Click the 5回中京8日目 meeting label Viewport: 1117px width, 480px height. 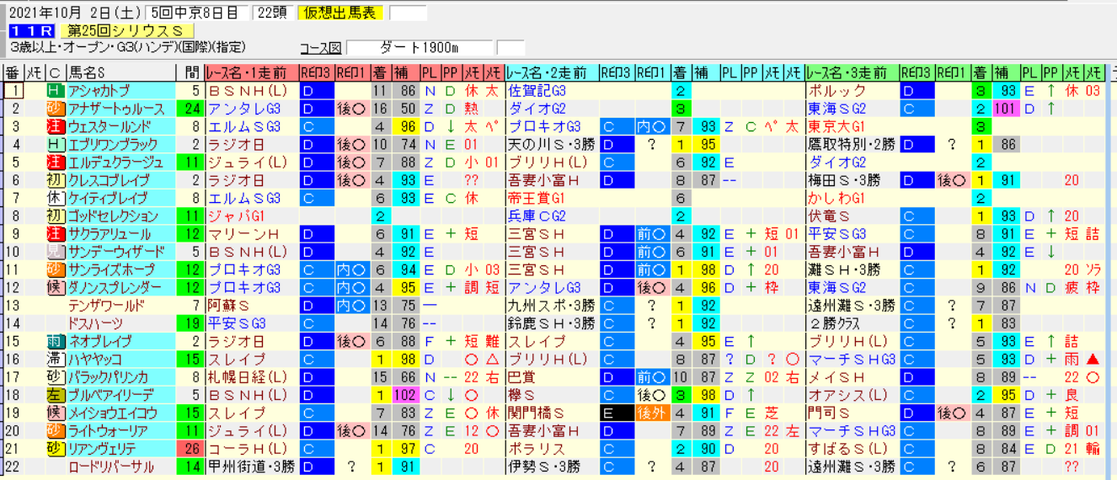pos(197,12)
